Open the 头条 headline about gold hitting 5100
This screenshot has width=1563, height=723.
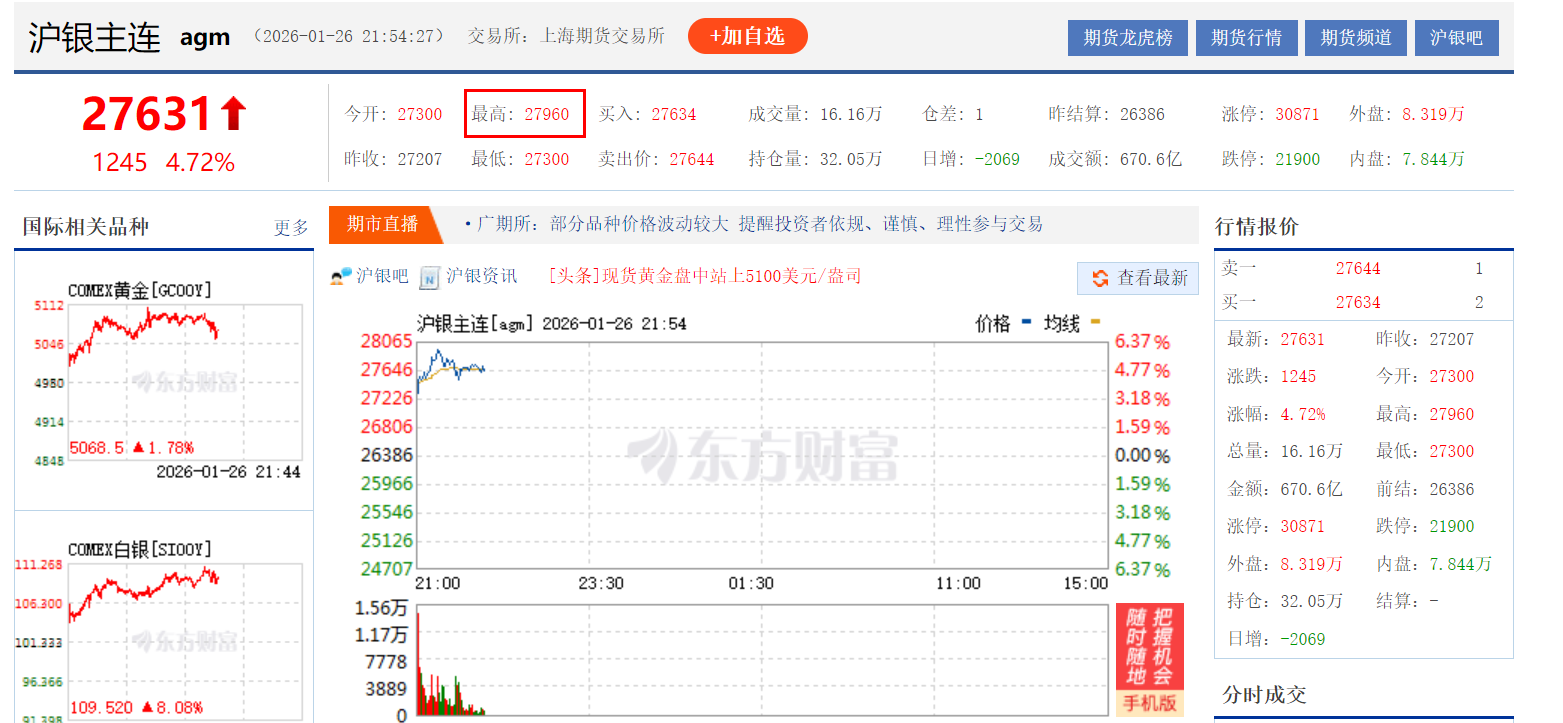tap(705, 276)
